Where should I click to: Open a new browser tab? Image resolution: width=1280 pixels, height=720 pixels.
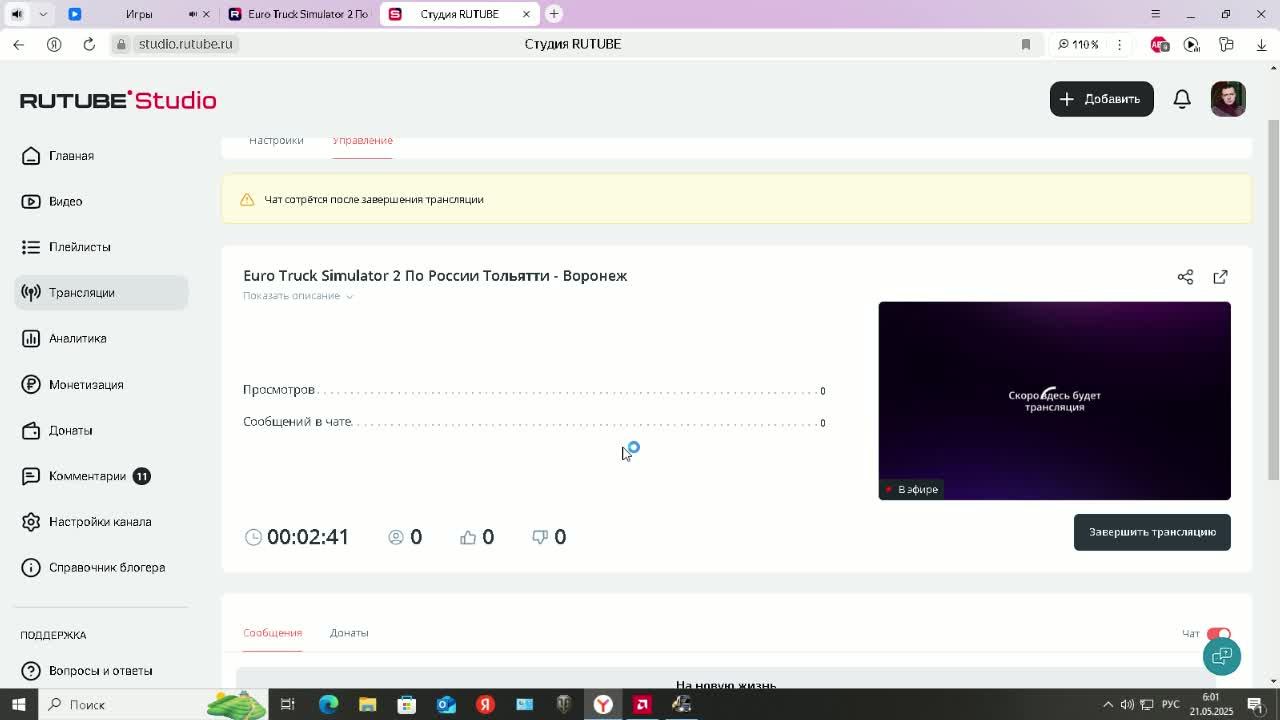click(554, 14)
